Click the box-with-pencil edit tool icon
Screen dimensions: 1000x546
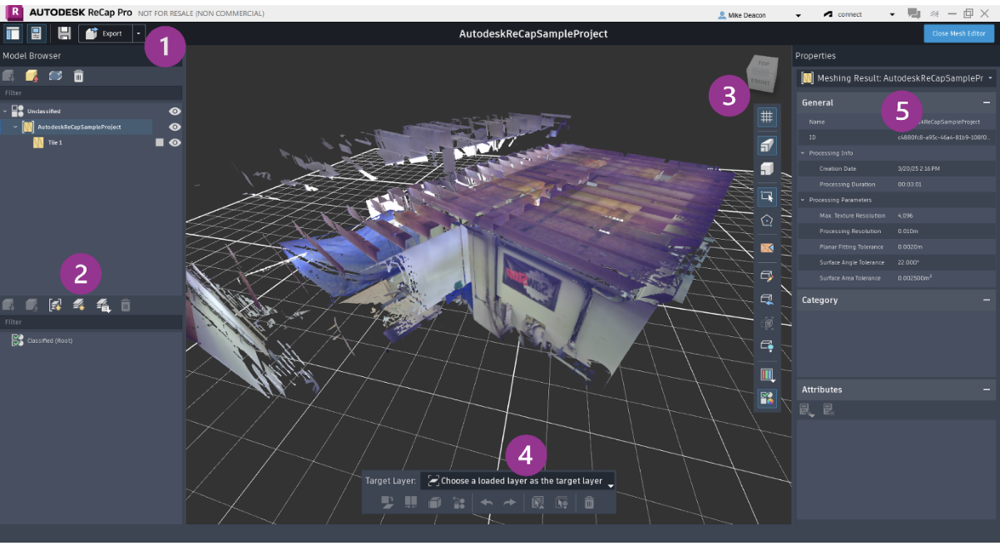click(x=767, y=276)
